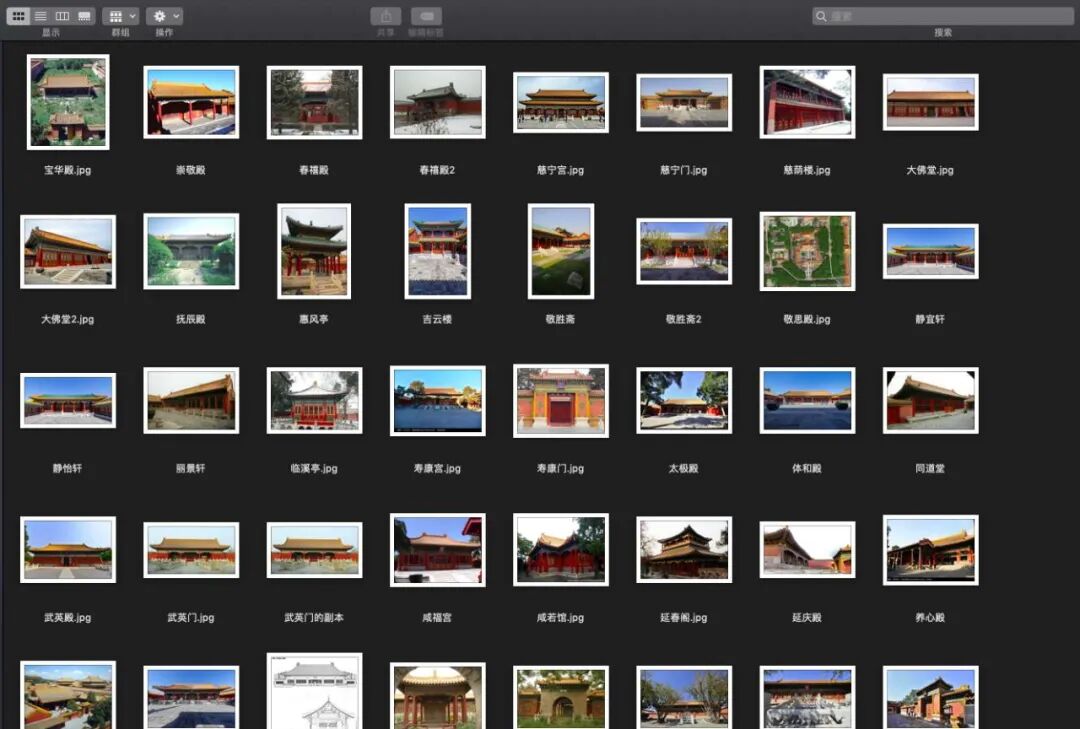Select the 敬胜斋 image thumbnail

pos(561,251)
